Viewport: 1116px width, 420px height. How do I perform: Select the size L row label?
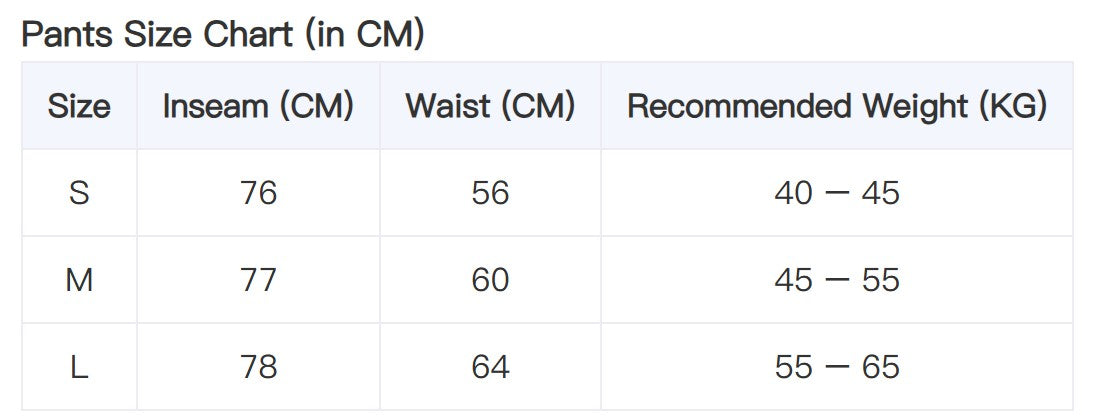coord(79,367)
